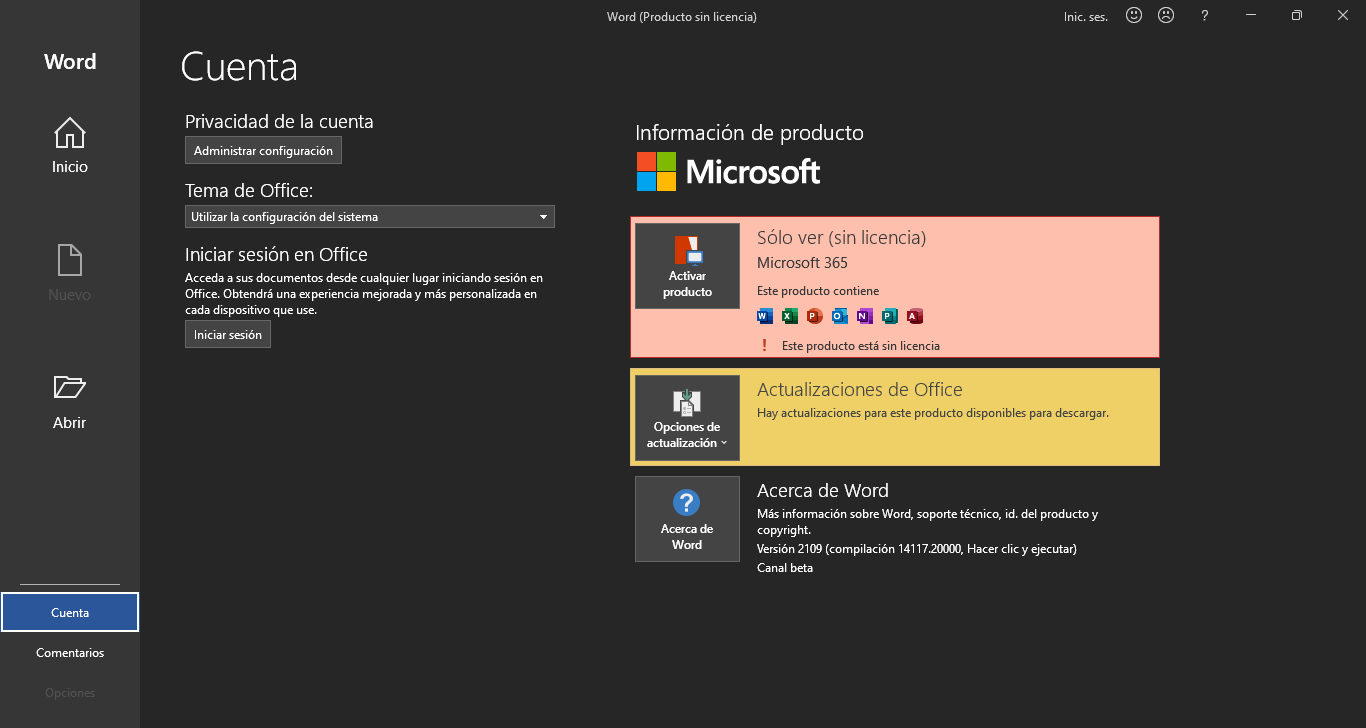Click the OneNote app icon in product list
Image resolution: width=1366 pixels, height=728 pixels.
tap(864, 317)
